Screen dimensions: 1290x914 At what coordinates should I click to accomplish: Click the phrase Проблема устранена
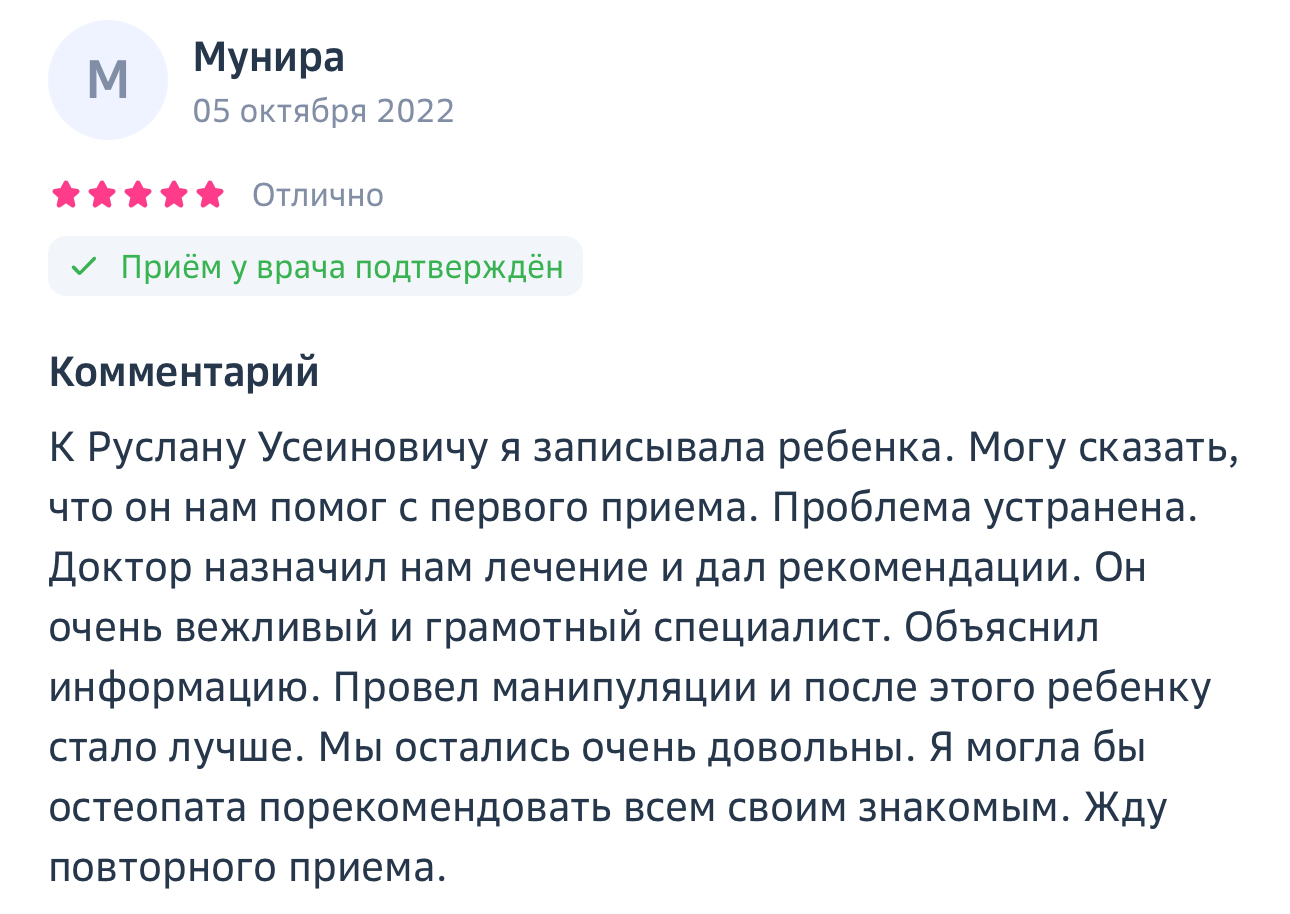(x=985, y=509)
